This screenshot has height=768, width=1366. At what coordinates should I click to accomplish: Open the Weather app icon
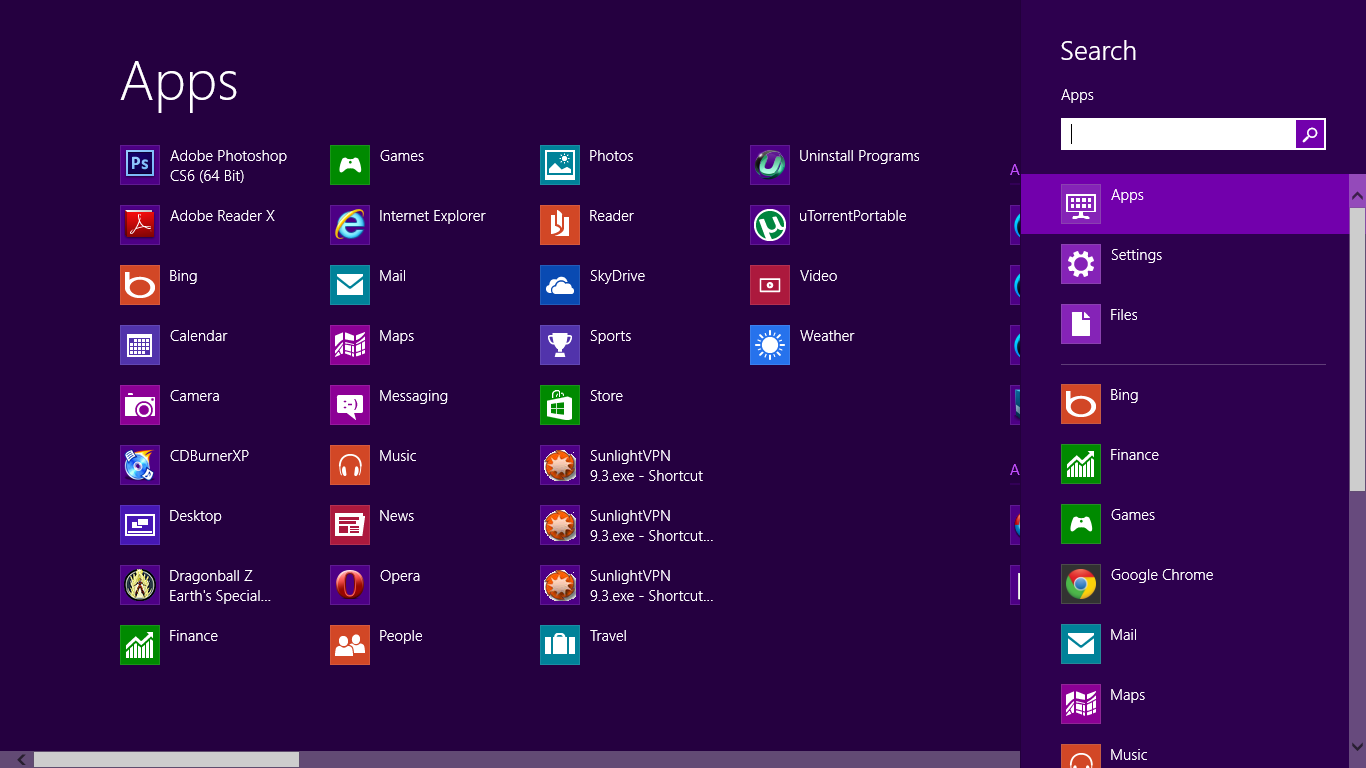770,345
